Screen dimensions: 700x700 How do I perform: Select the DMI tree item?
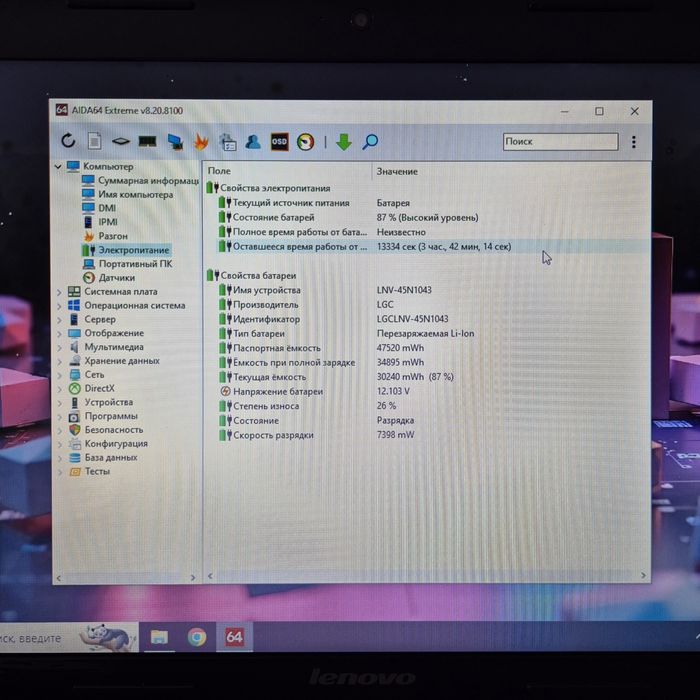click(99, 208)
